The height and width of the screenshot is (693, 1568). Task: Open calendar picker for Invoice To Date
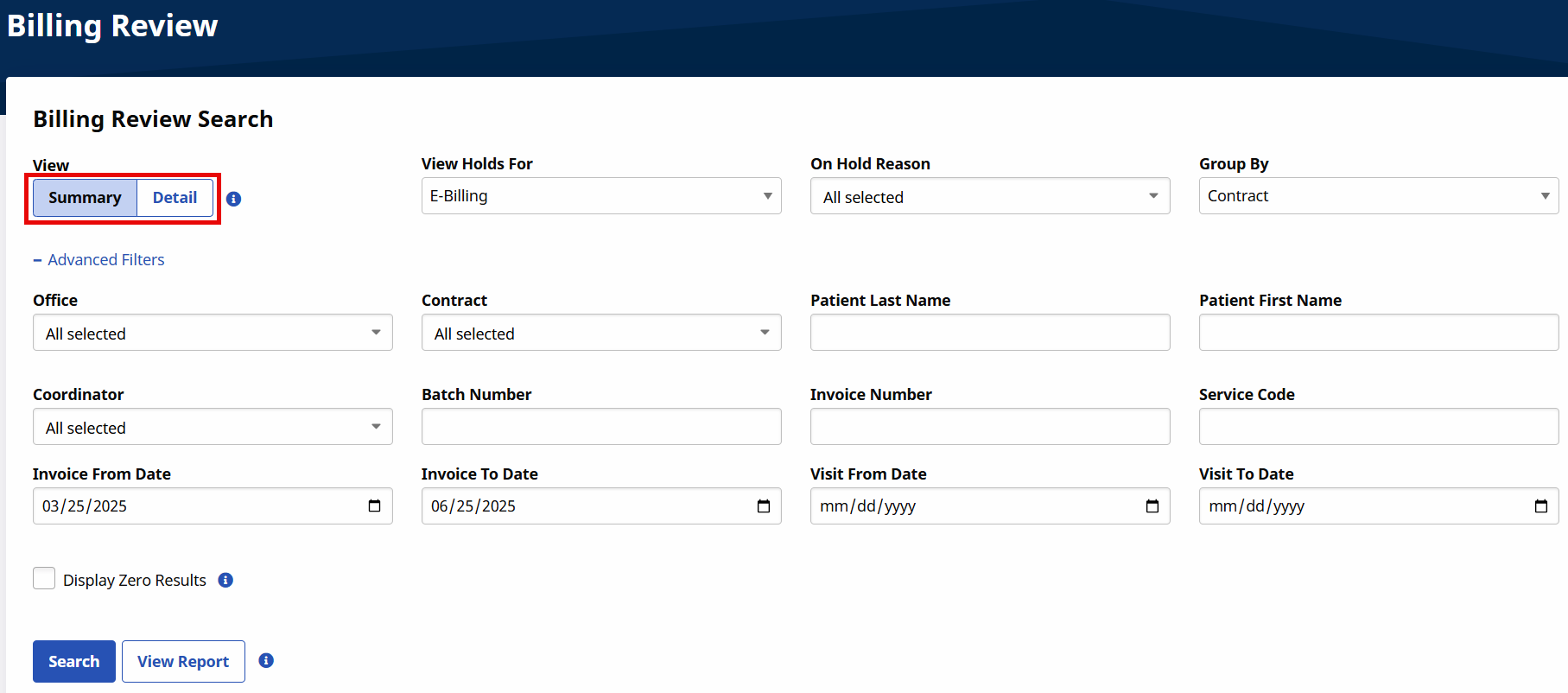click(x=763, y=506)
